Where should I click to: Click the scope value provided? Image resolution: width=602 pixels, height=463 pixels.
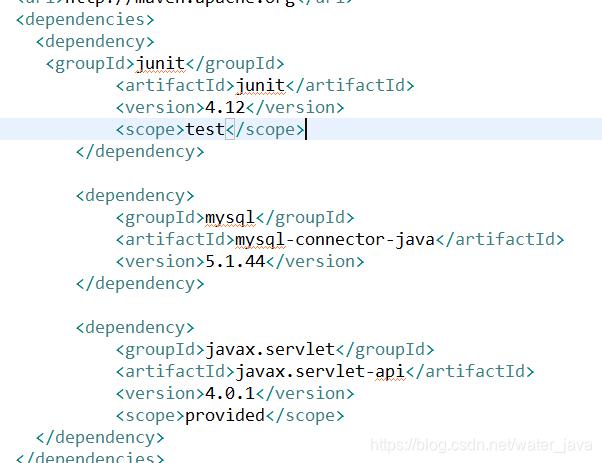225,415
